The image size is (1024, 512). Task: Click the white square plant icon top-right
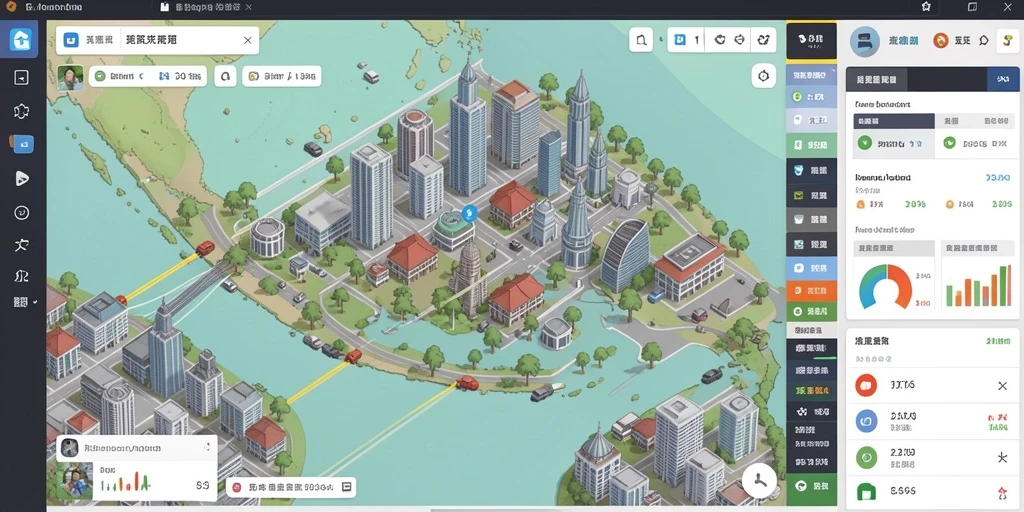pos(1007,40)
